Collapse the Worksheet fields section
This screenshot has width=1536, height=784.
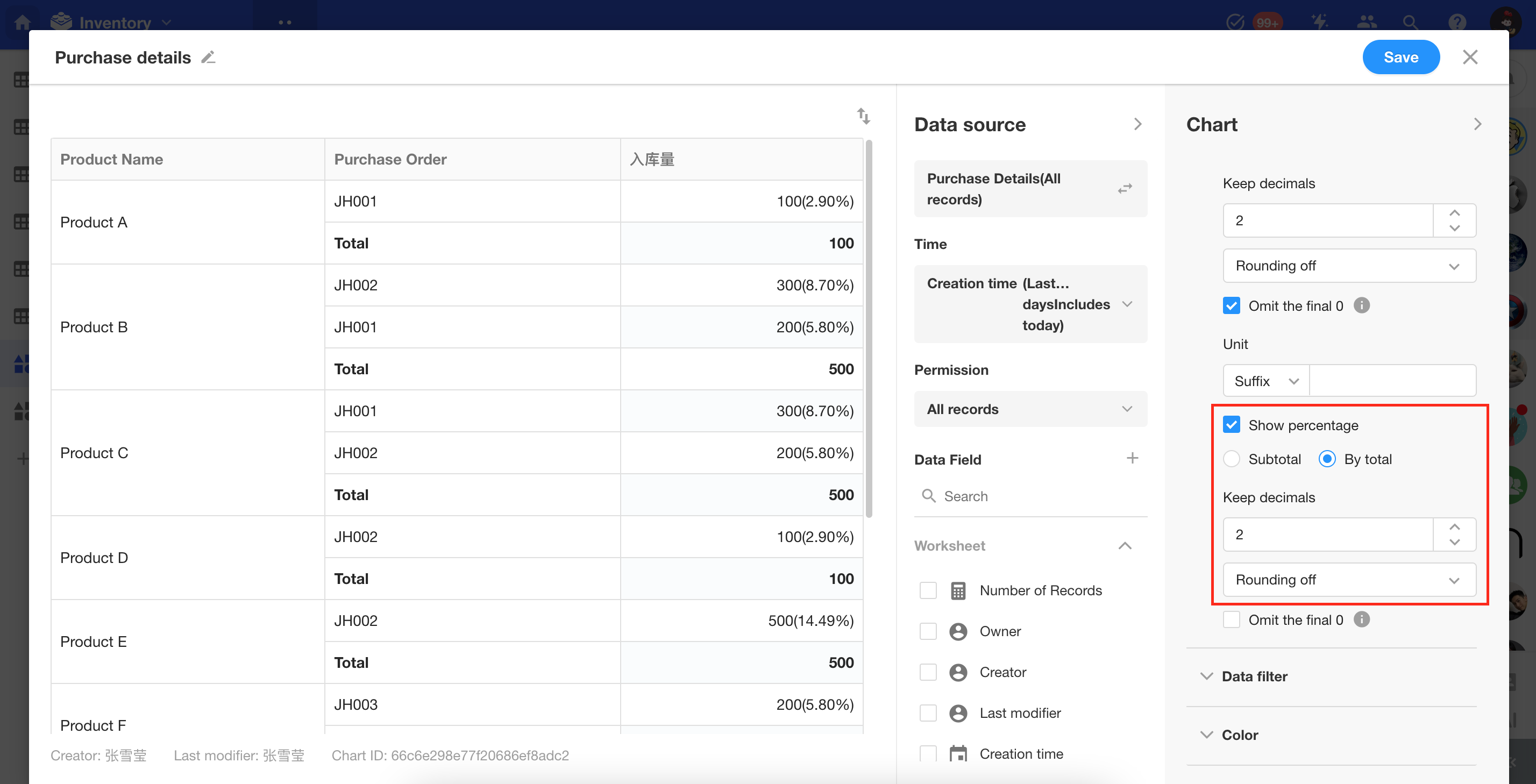[1125, 546]
